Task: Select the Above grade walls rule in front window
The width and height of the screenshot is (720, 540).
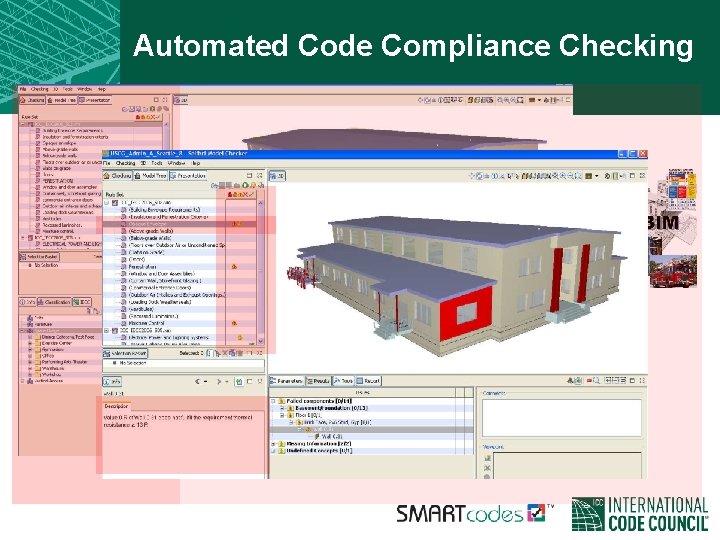Action: (151, 231)
